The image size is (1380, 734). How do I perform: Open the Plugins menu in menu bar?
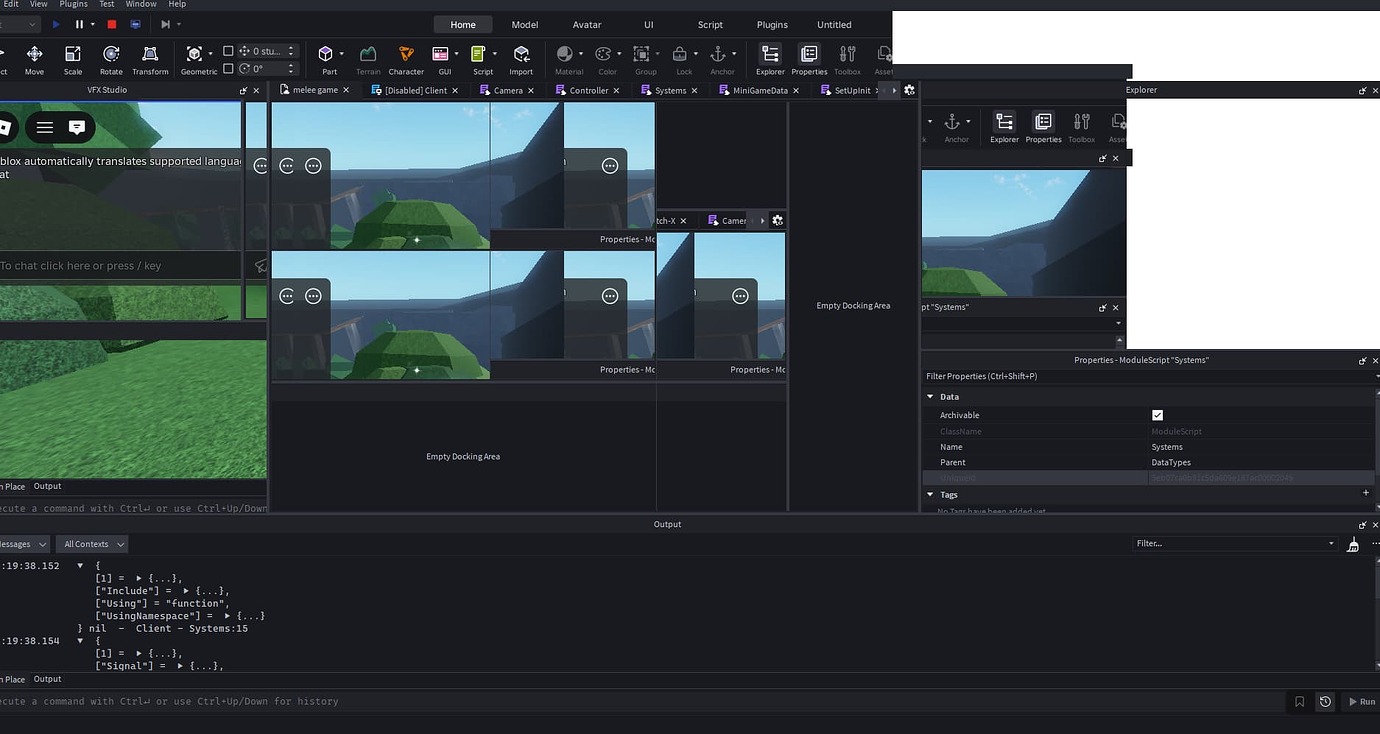tap(73, 4)
